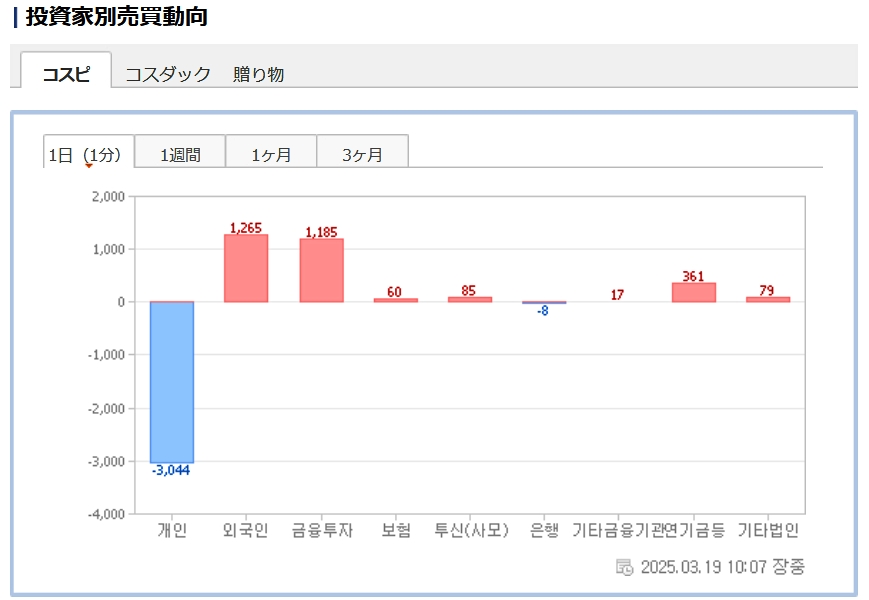Screen dimensions: 869x600
Task: Click the clock icon beside the timestamp
Action: point(624,567)
